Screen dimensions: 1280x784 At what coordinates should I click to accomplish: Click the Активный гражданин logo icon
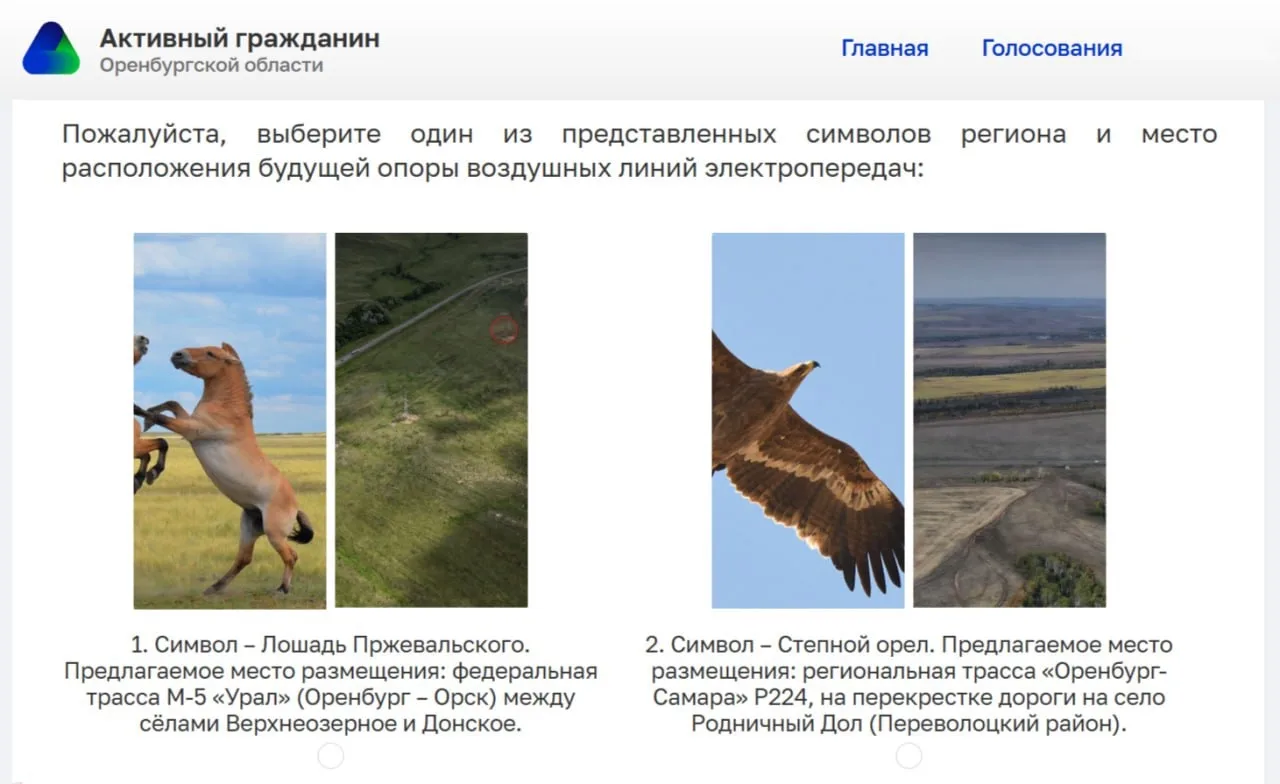tap(51, 49)
